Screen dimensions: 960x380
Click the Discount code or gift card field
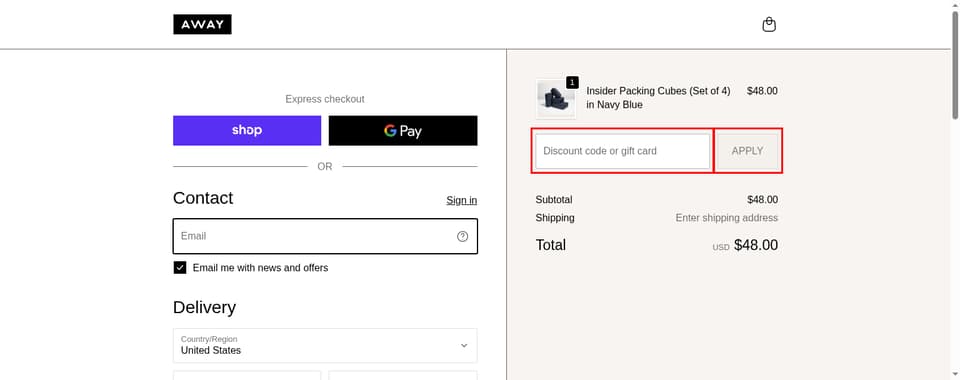pos(623,151)
